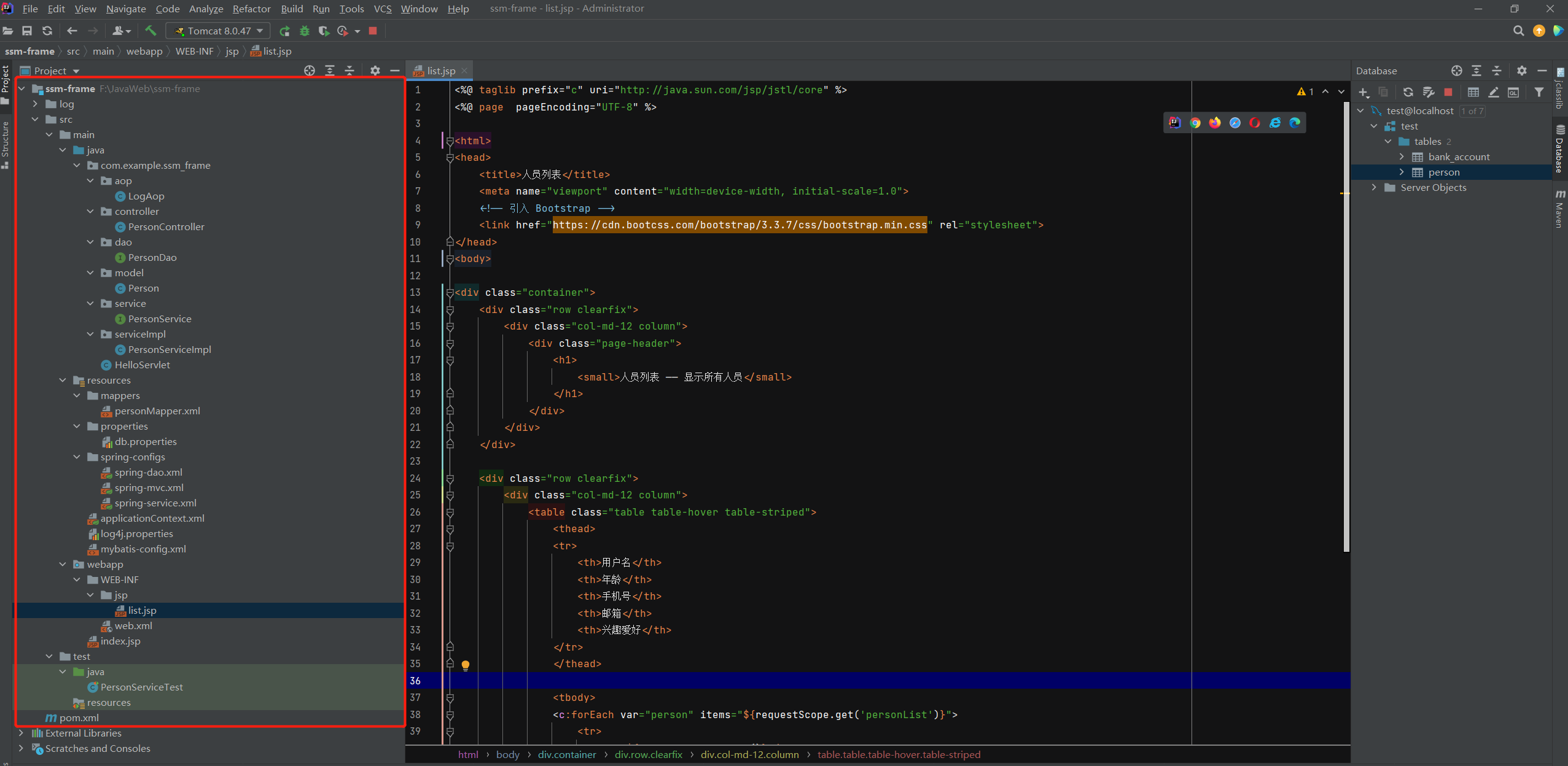This screenshot has height=766, width=1568.
Task: Expand External Libraries node
Action: pyautogui.click(x=21, y=733)
